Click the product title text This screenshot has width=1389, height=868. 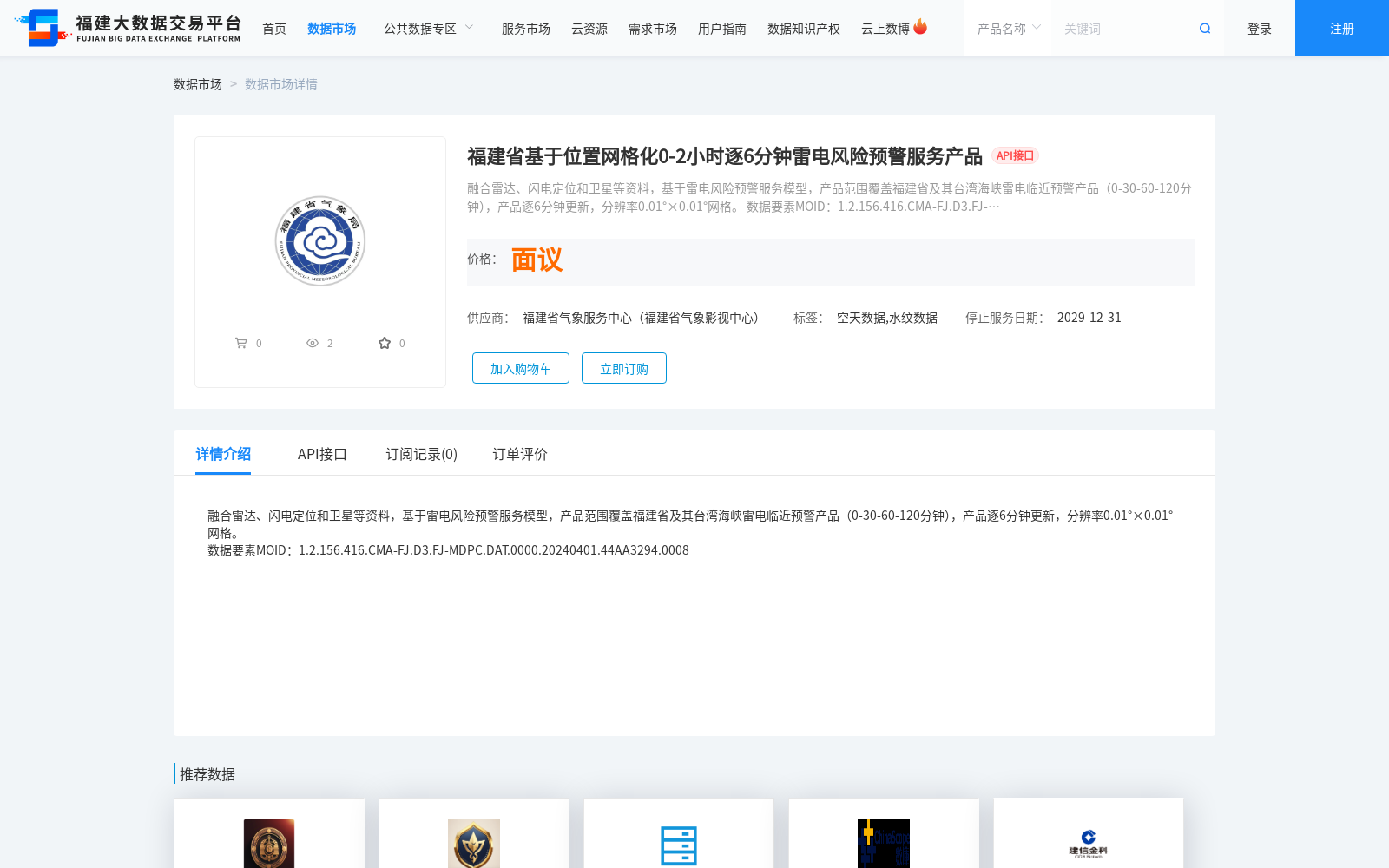pos(725,156)
